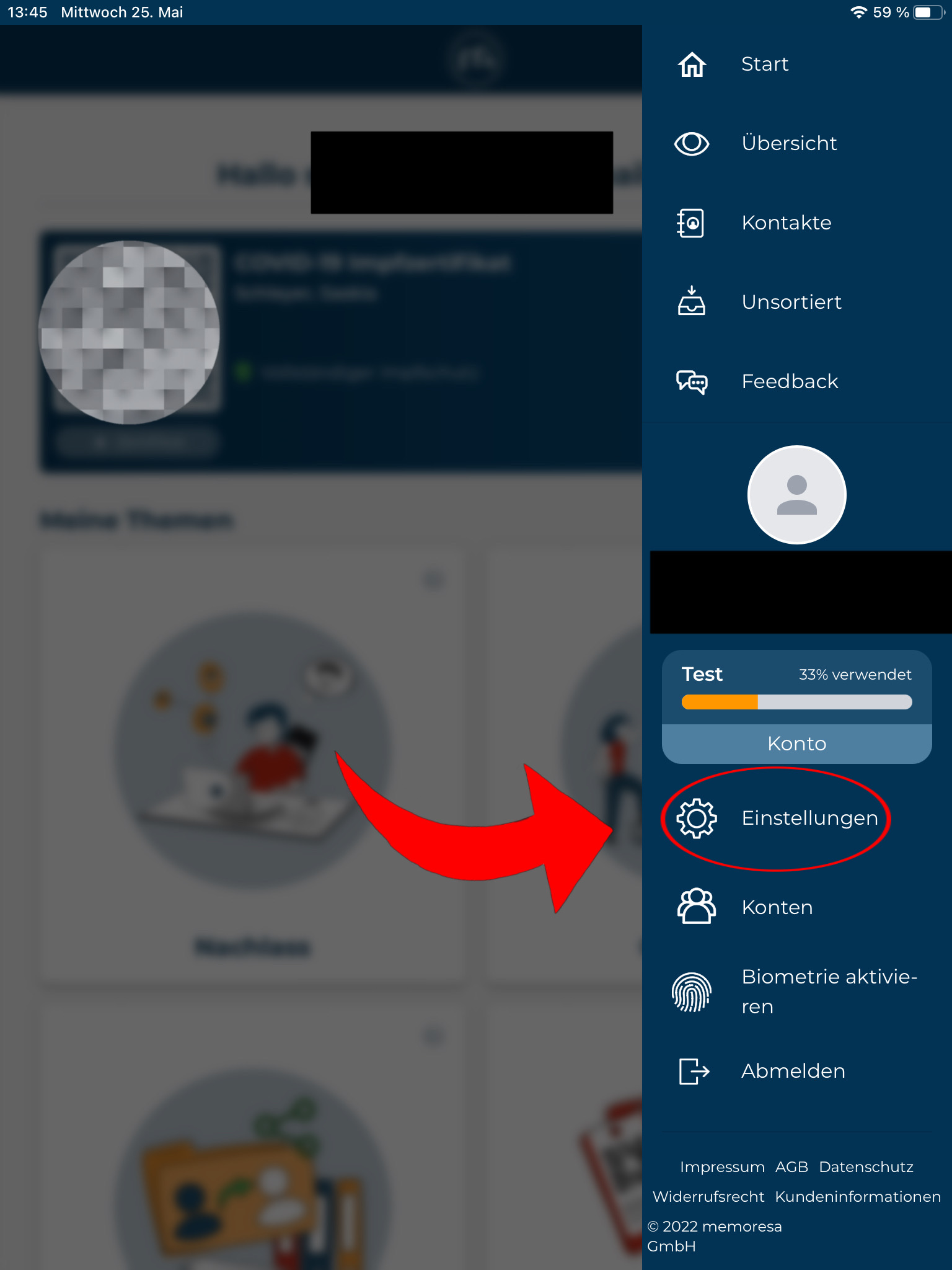Tap the Feedback speech bubble icon

coord(692,381)
